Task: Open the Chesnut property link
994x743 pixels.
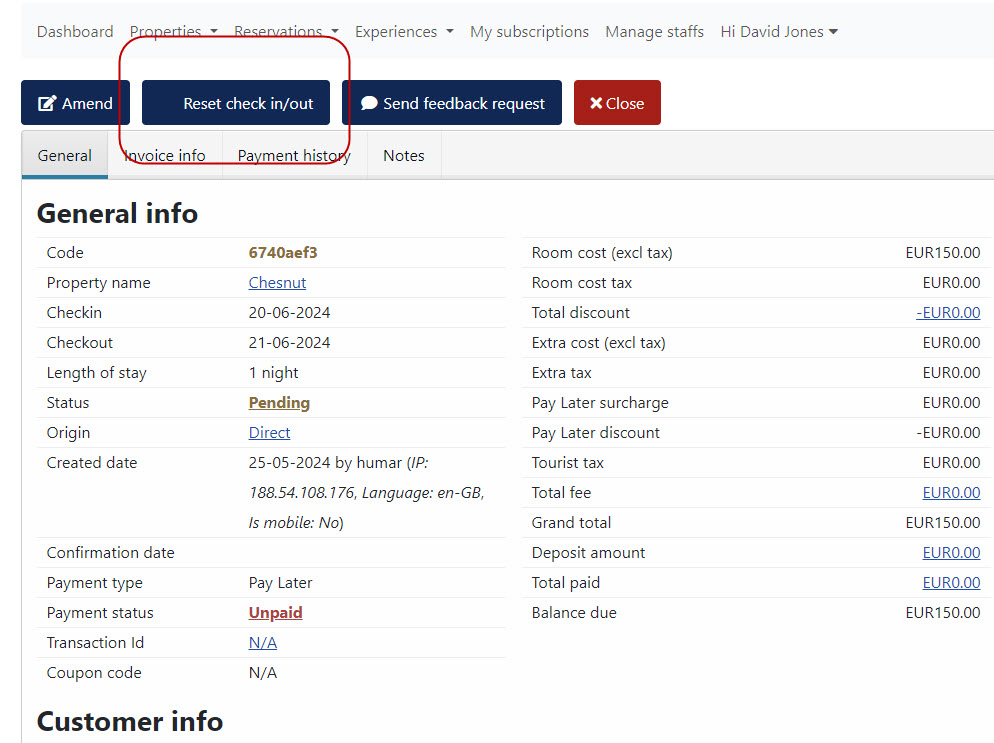Action: (277, 283)
